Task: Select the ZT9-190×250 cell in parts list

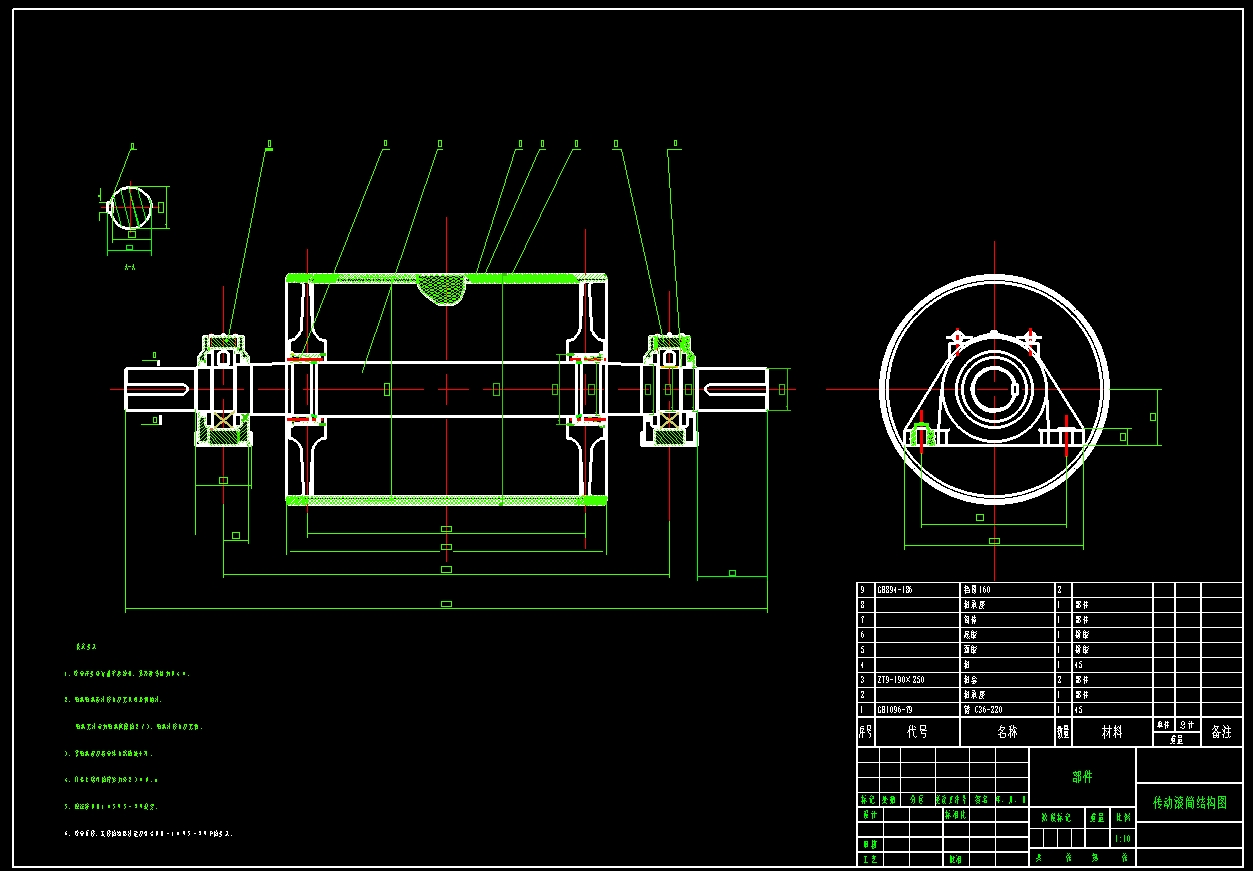Action: (x=901, y=680)
